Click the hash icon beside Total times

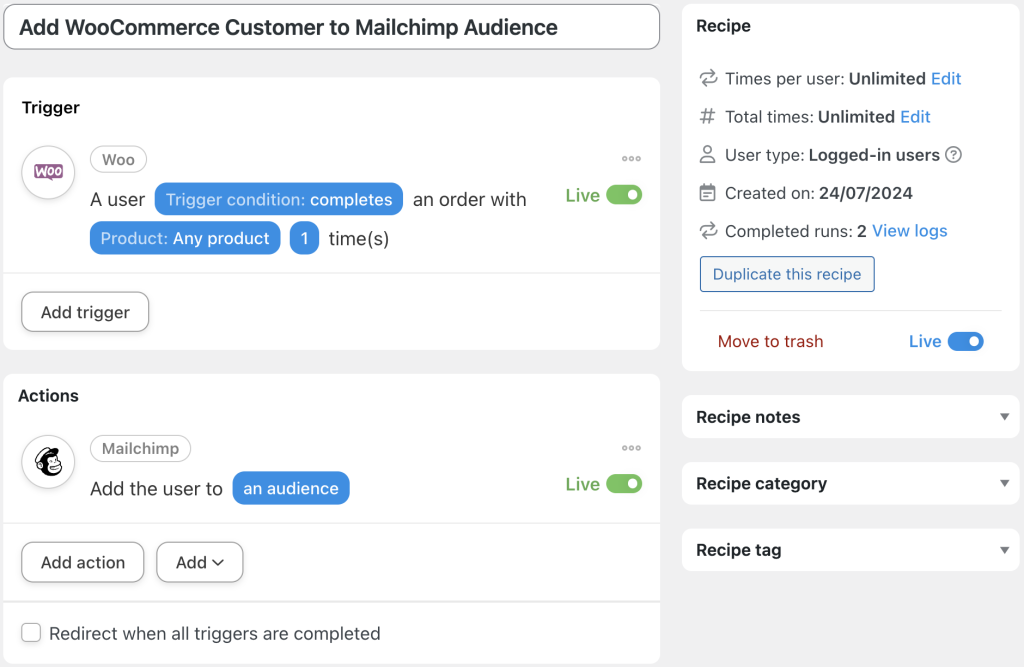pos(706,117)
